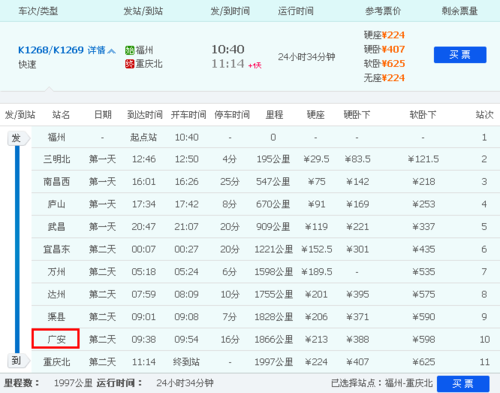
Task: Click the footer 1997公里 mileage value
Action: click(x=73, y=383)
